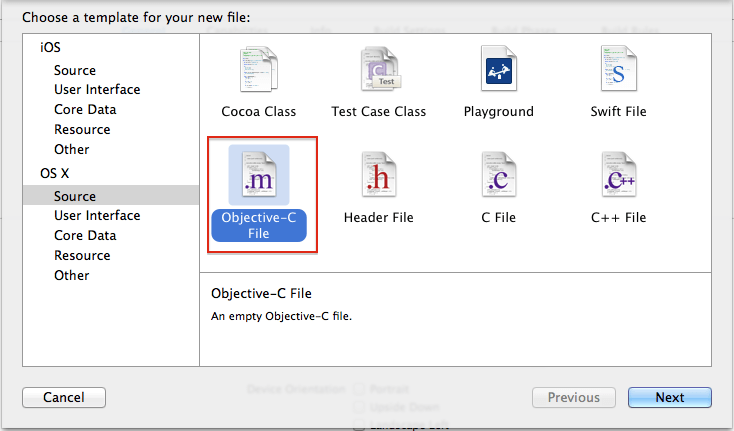
Task: Click 'An empty Objective-C file.' description
Action: 281,316
